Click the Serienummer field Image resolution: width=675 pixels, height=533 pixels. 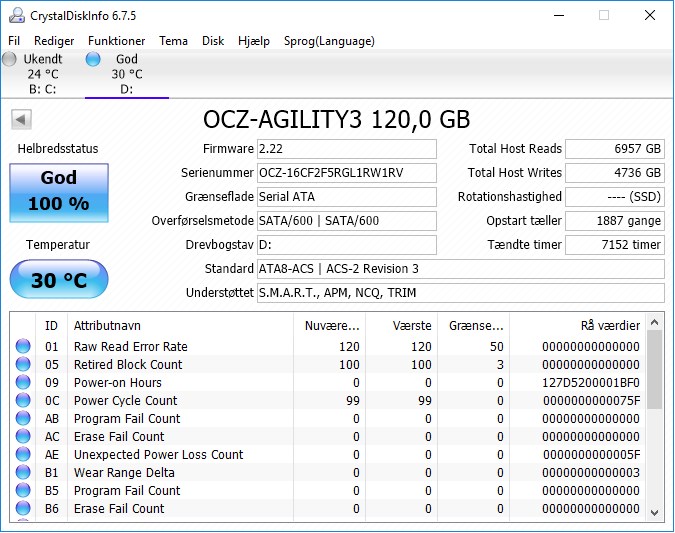tap(347, 173)
